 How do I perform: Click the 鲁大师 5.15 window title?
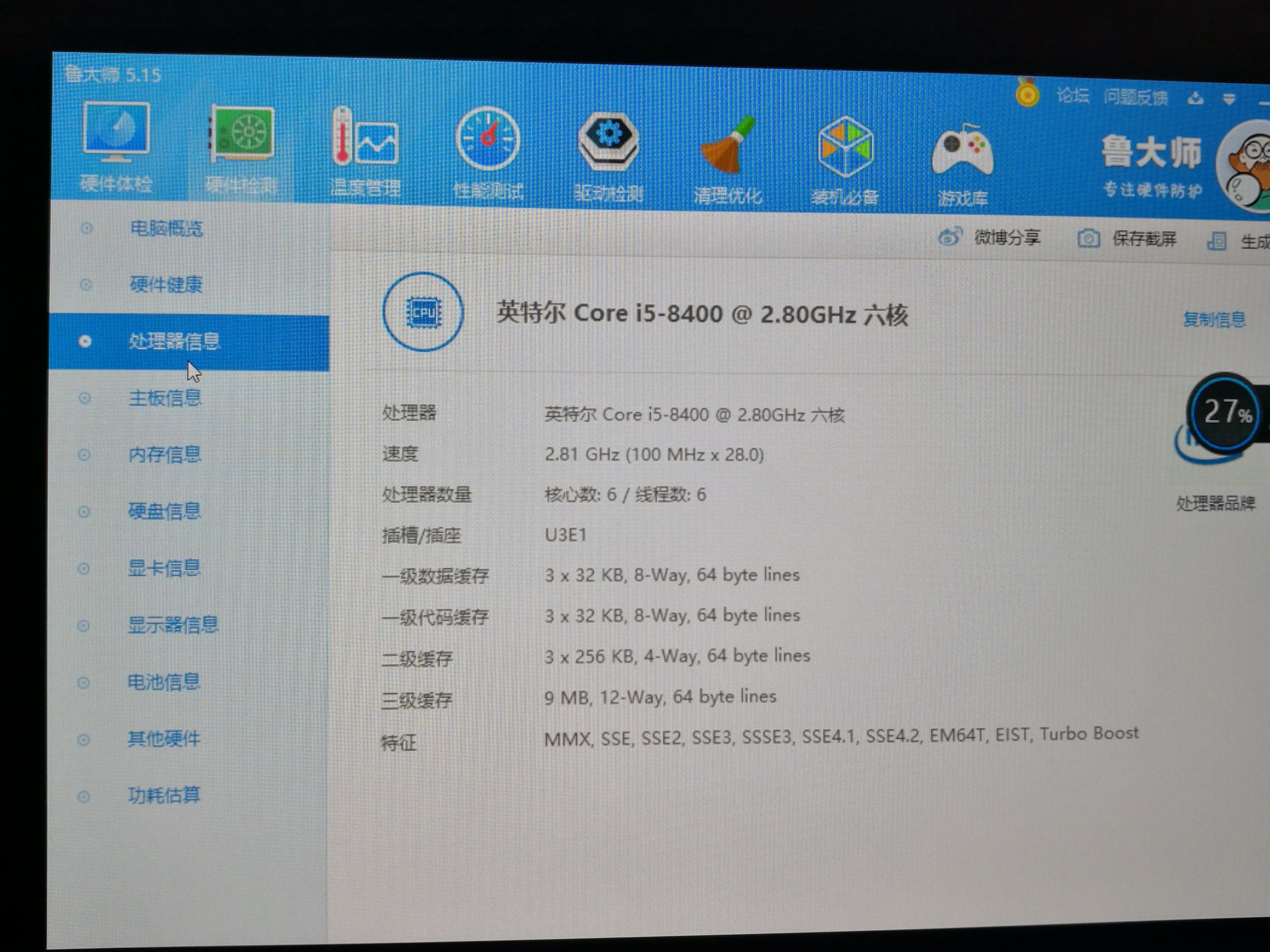coord(113,74)
